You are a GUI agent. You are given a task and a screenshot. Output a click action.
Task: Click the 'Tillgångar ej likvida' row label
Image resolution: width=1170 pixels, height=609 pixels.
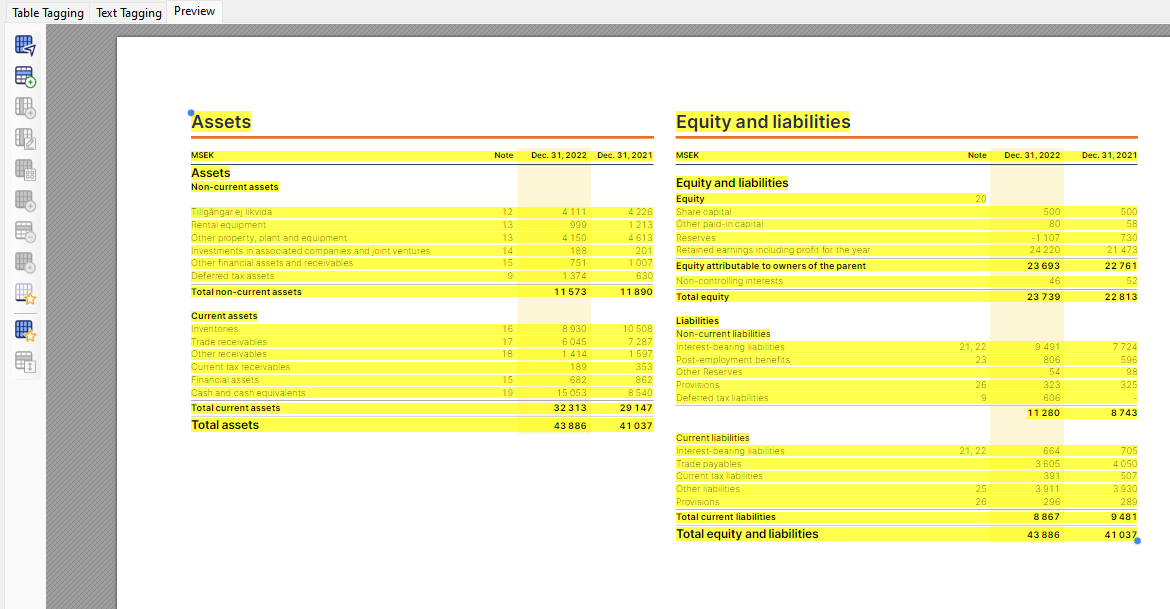(231, 212)
